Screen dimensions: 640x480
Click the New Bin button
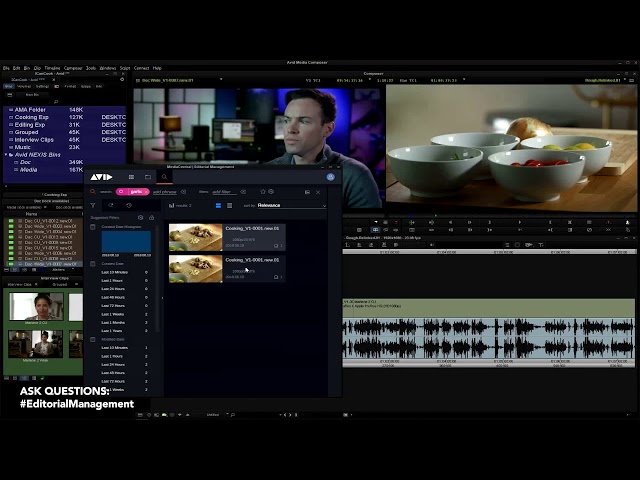(32, 95)
